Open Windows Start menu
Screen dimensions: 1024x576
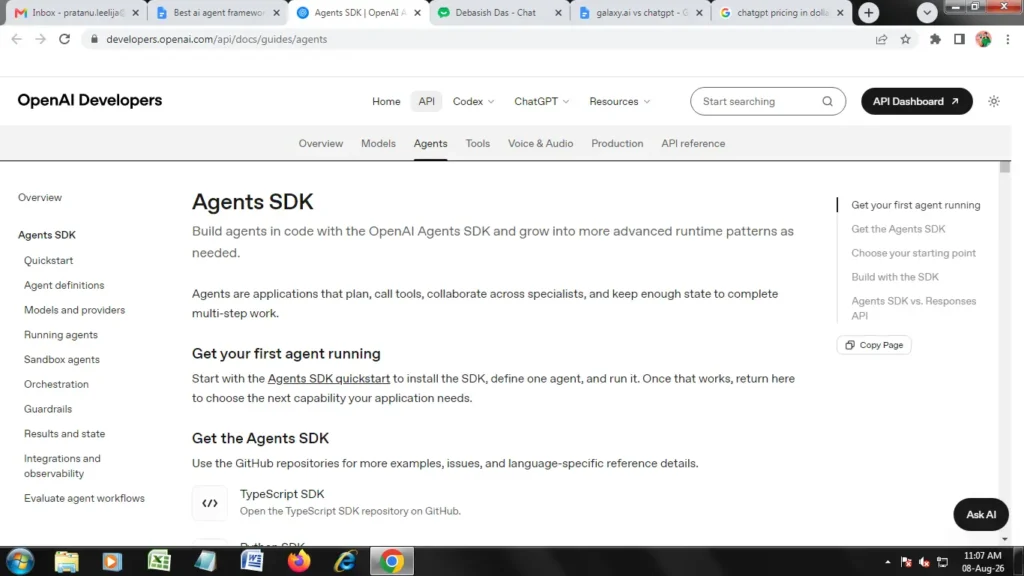pos(20,561)
